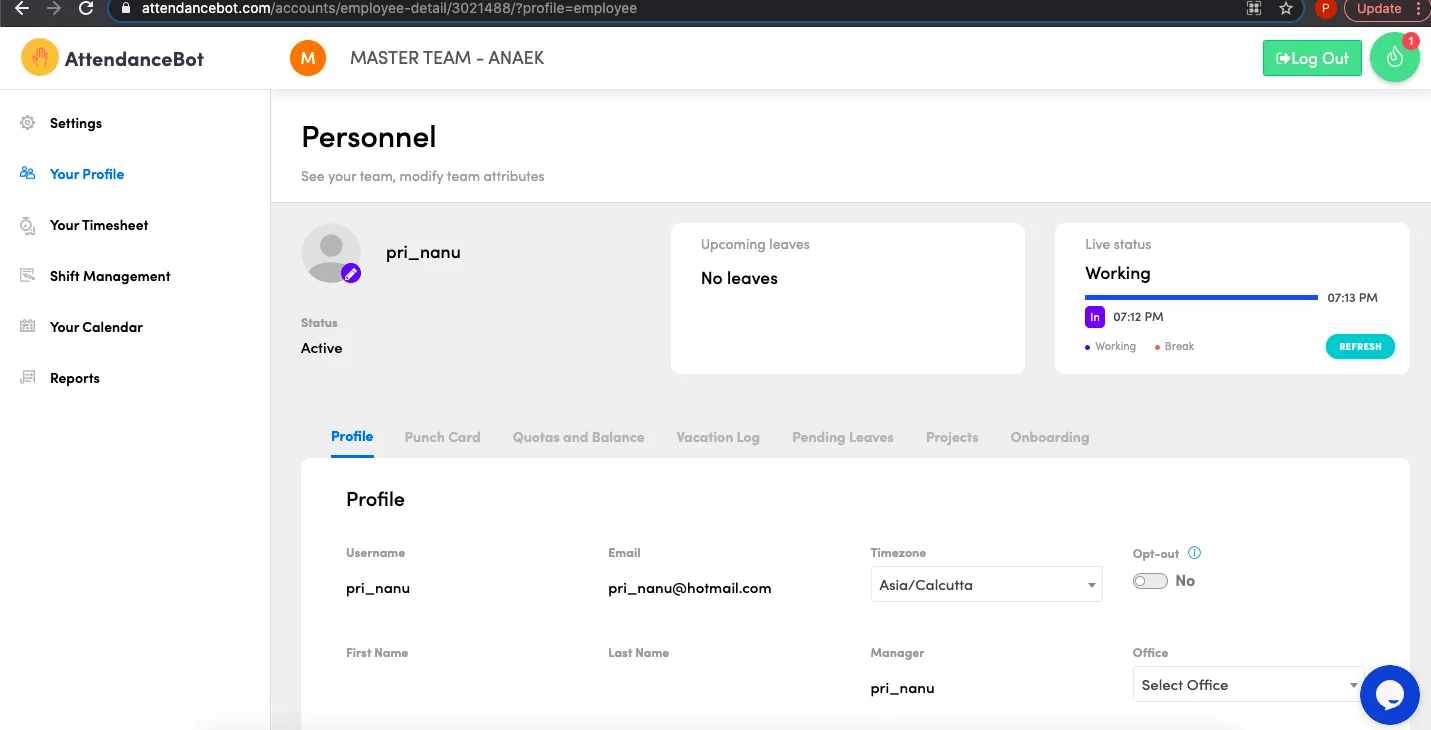The image size is (1431, 730).
Task: Click the orange M team avatar
Action: coord(308,58)
